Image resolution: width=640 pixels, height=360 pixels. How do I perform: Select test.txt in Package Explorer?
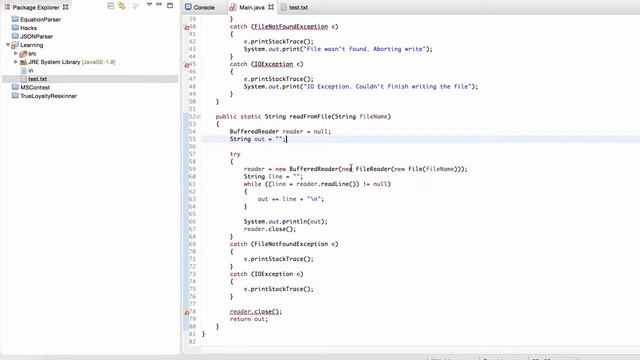coord(38,79)
